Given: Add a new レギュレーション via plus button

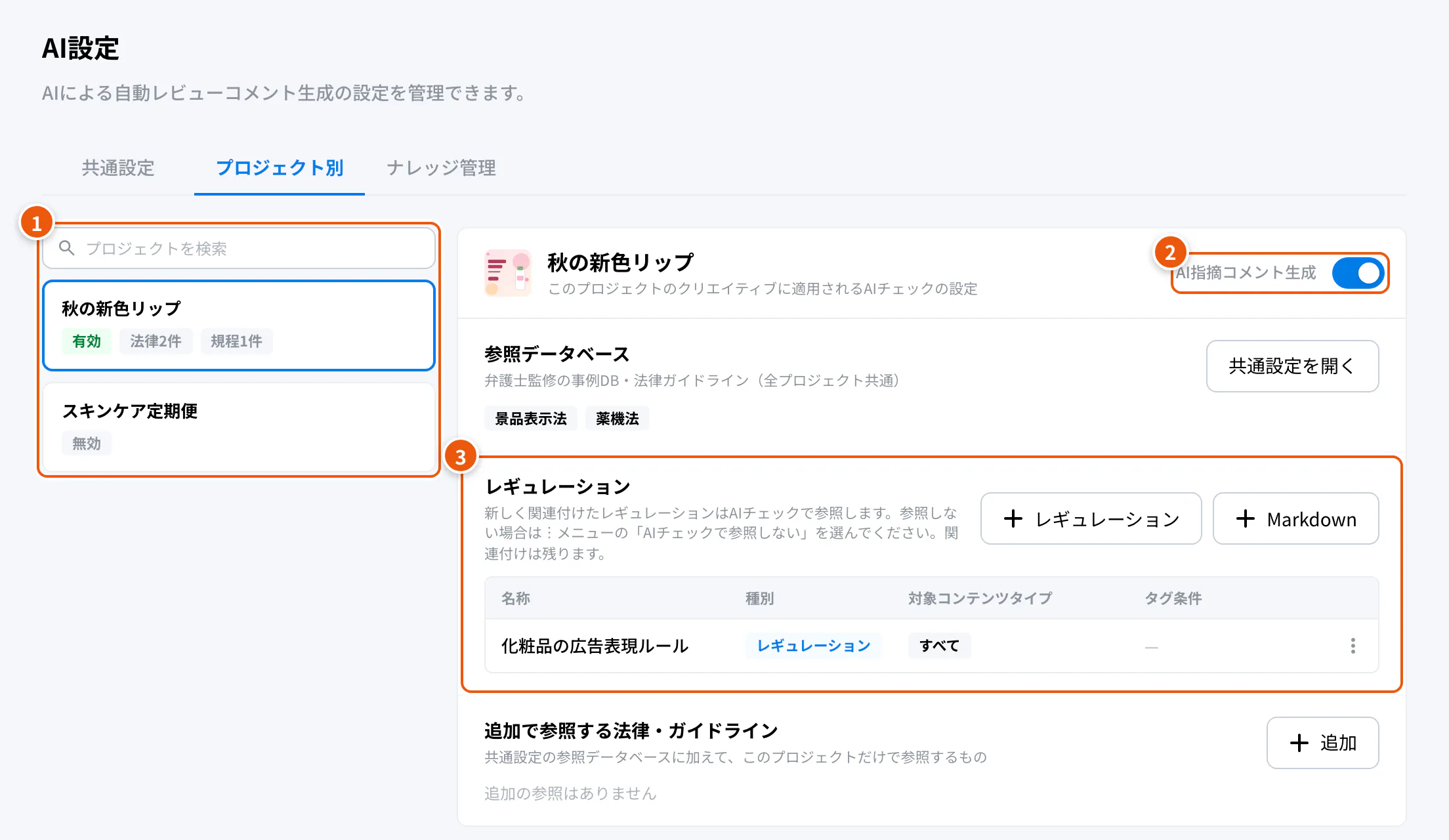Looking at the screenshot, I should coord(1091,518).
